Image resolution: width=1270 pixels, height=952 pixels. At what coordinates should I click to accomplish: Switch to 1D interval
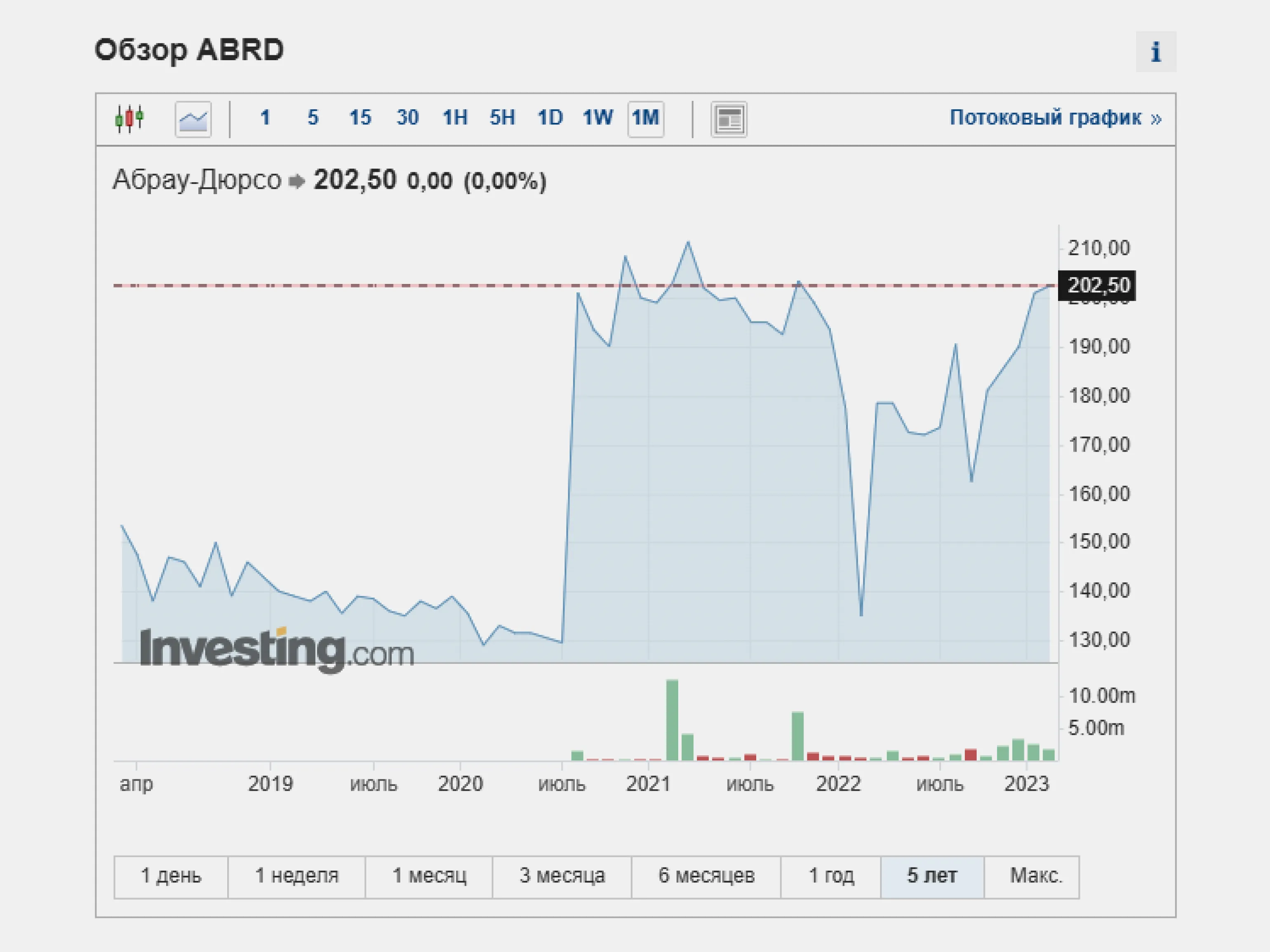550,118
